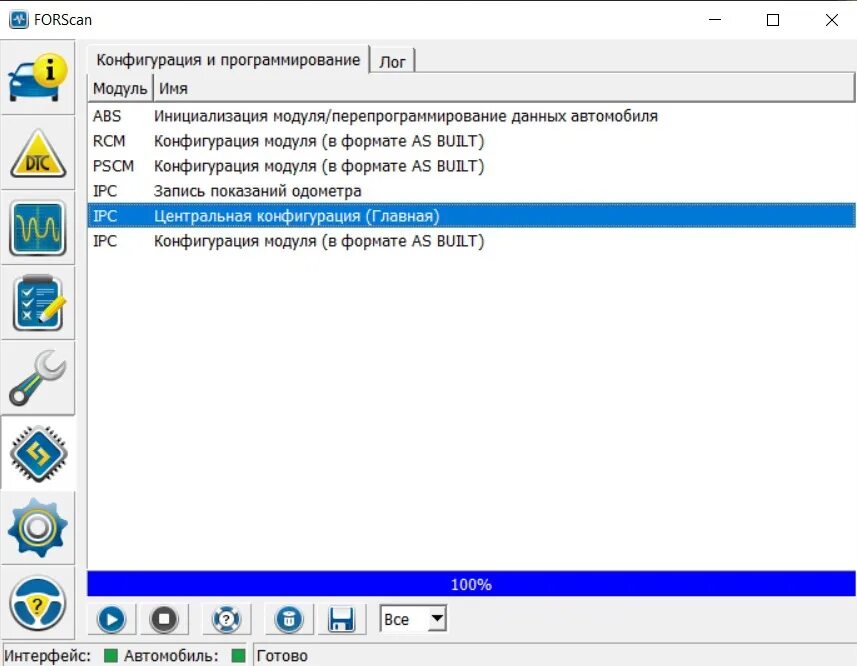Viewport: 857px width, 666px height.
Task: Click the 100% progress bar
Action: pos(471,584)
